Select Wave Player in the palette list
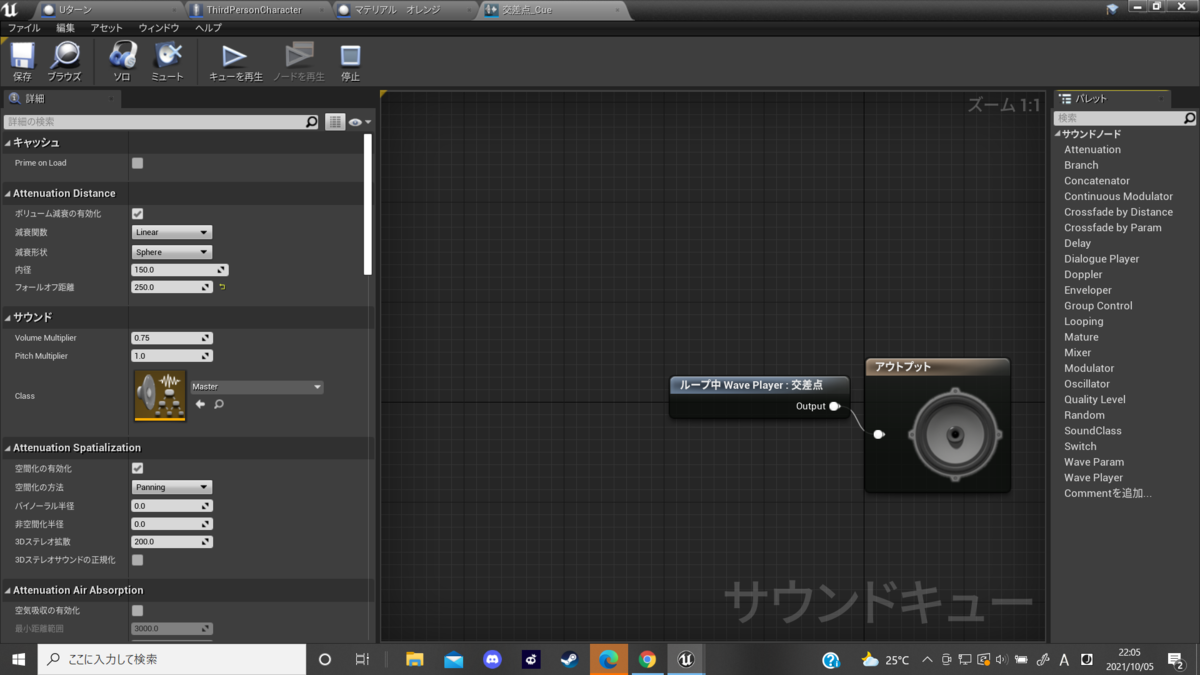Screen dimensions: 1200x675 (x=1094, y=478)
